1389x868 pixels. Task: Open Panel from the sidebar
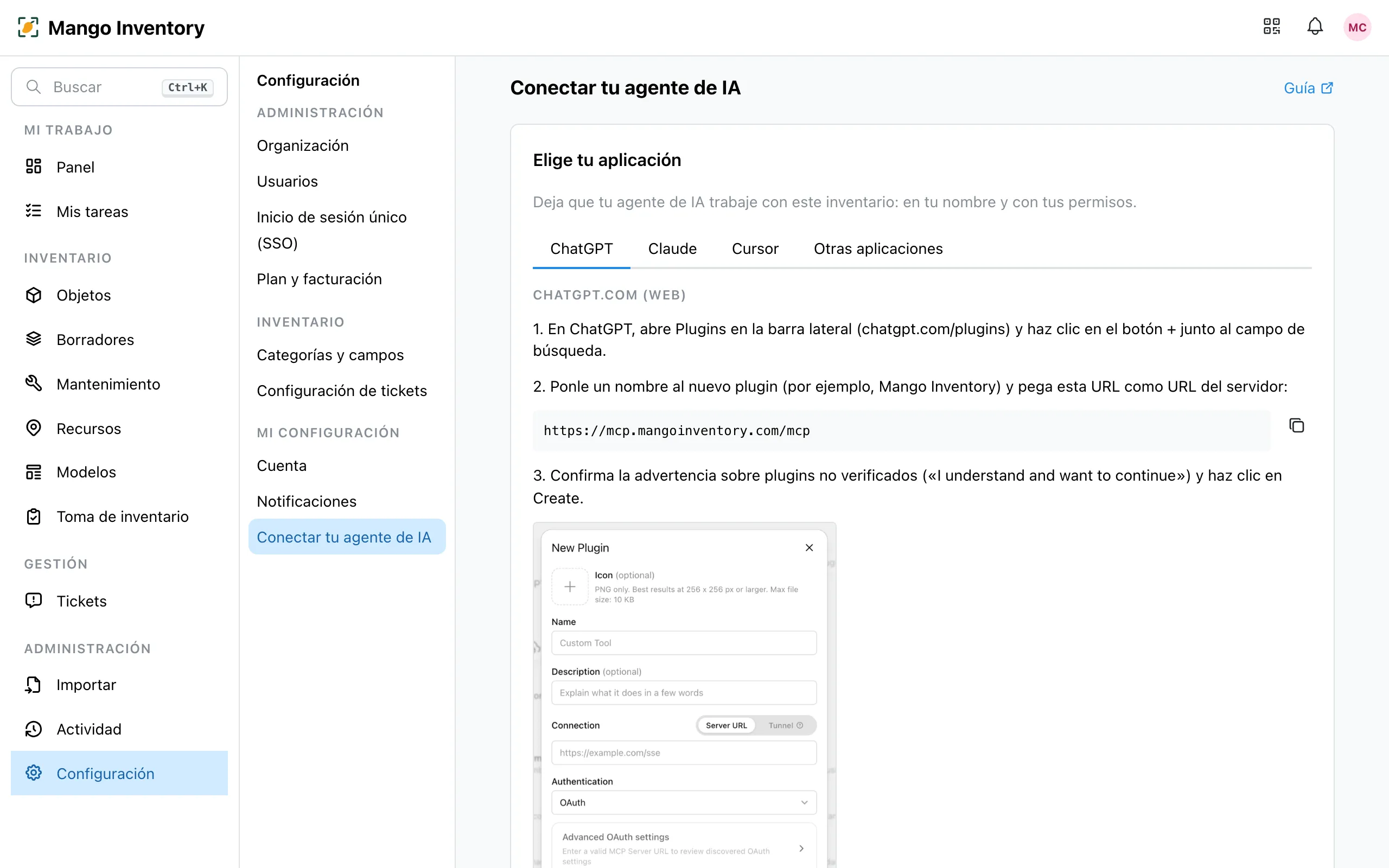119,167
